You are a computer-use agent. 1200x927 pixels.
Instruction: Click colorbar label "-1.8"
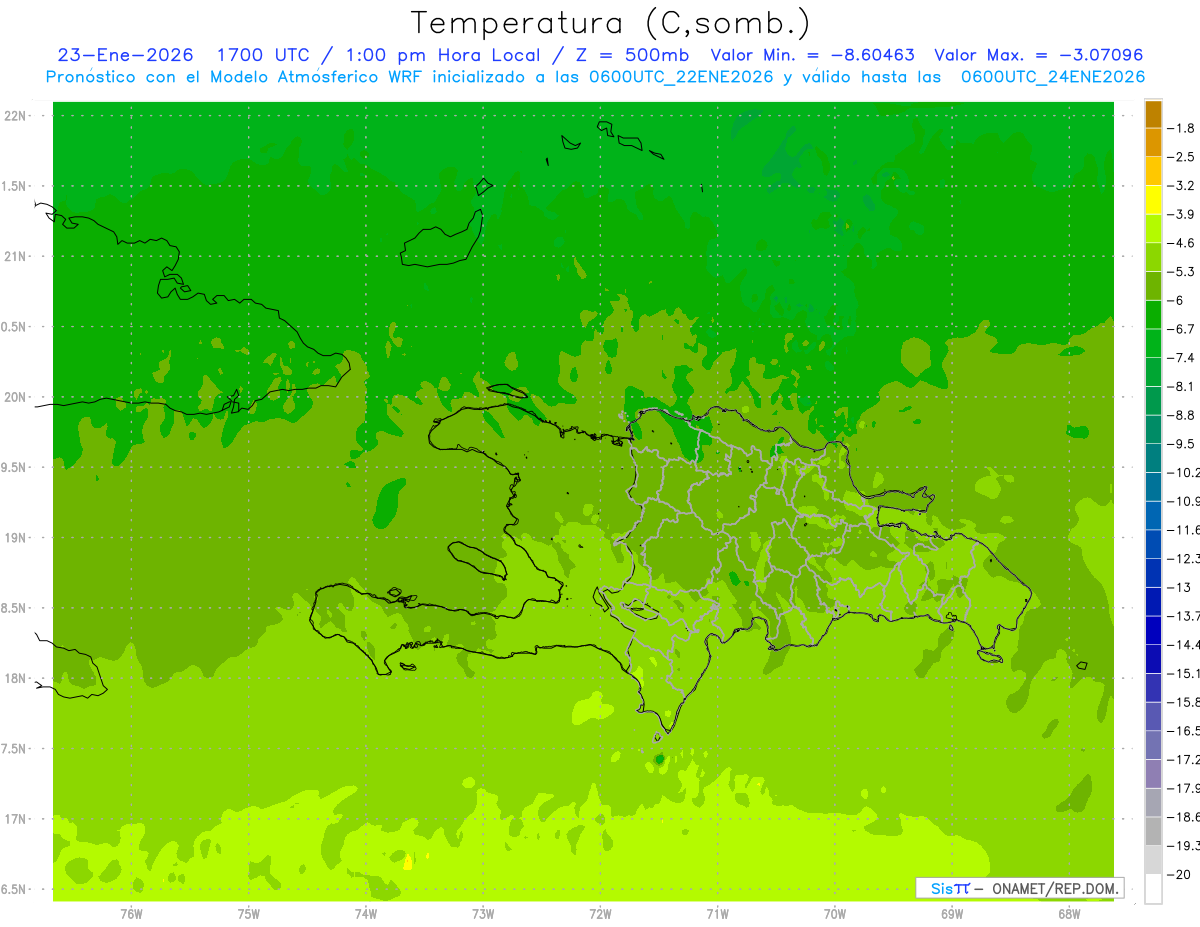[1182, 128]
